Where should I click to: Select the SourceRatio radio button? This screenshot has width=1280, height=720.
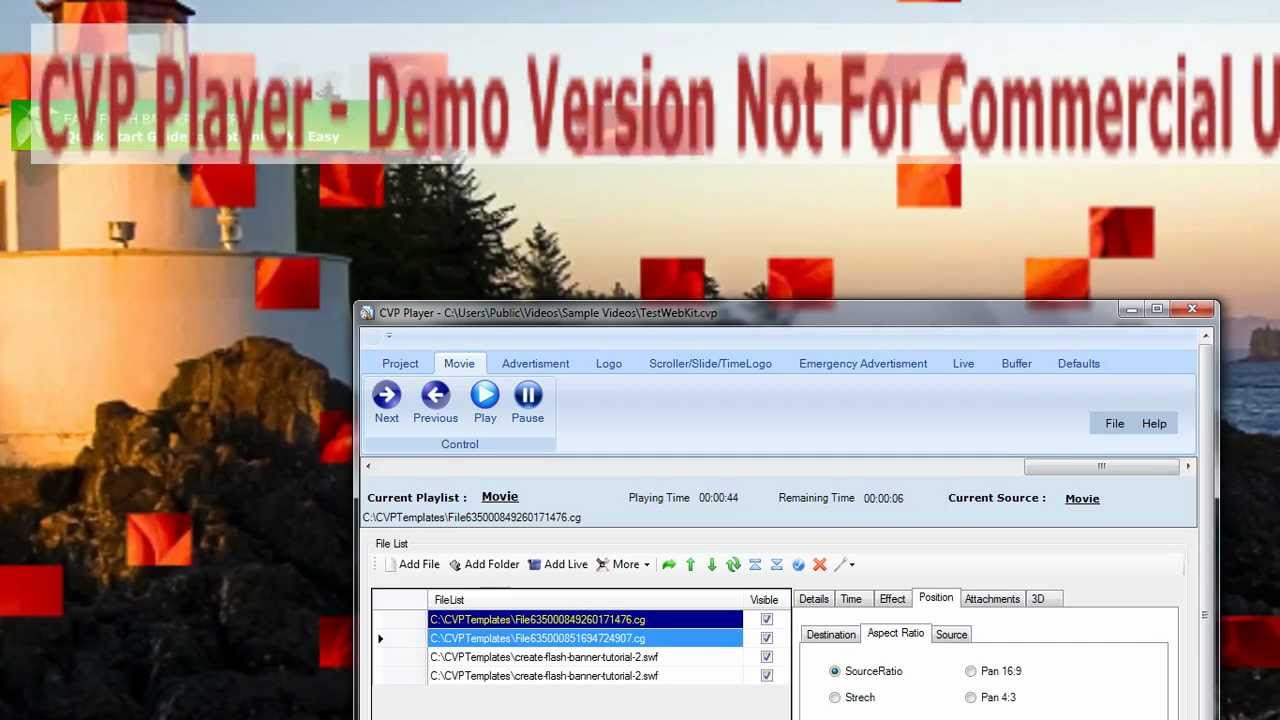point(835,671)
